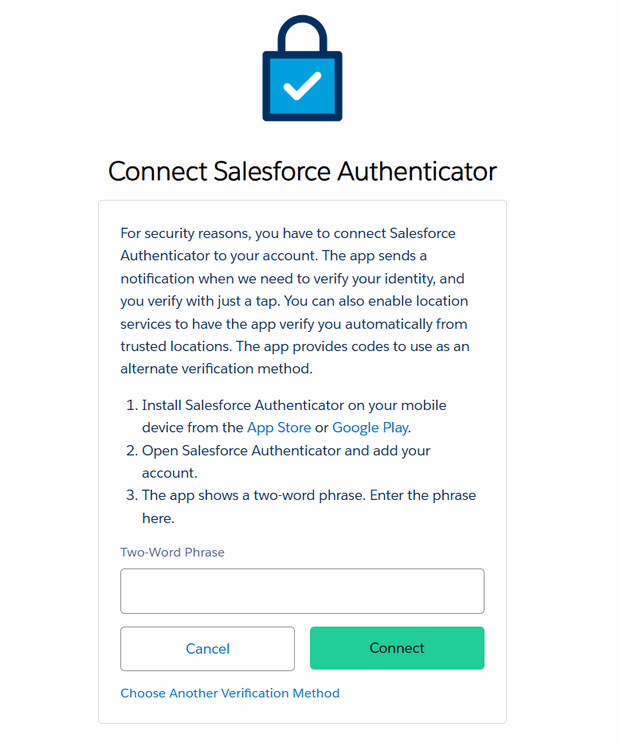Select the Connect Salesforce Authenticator heading

[x=302, y=171]
